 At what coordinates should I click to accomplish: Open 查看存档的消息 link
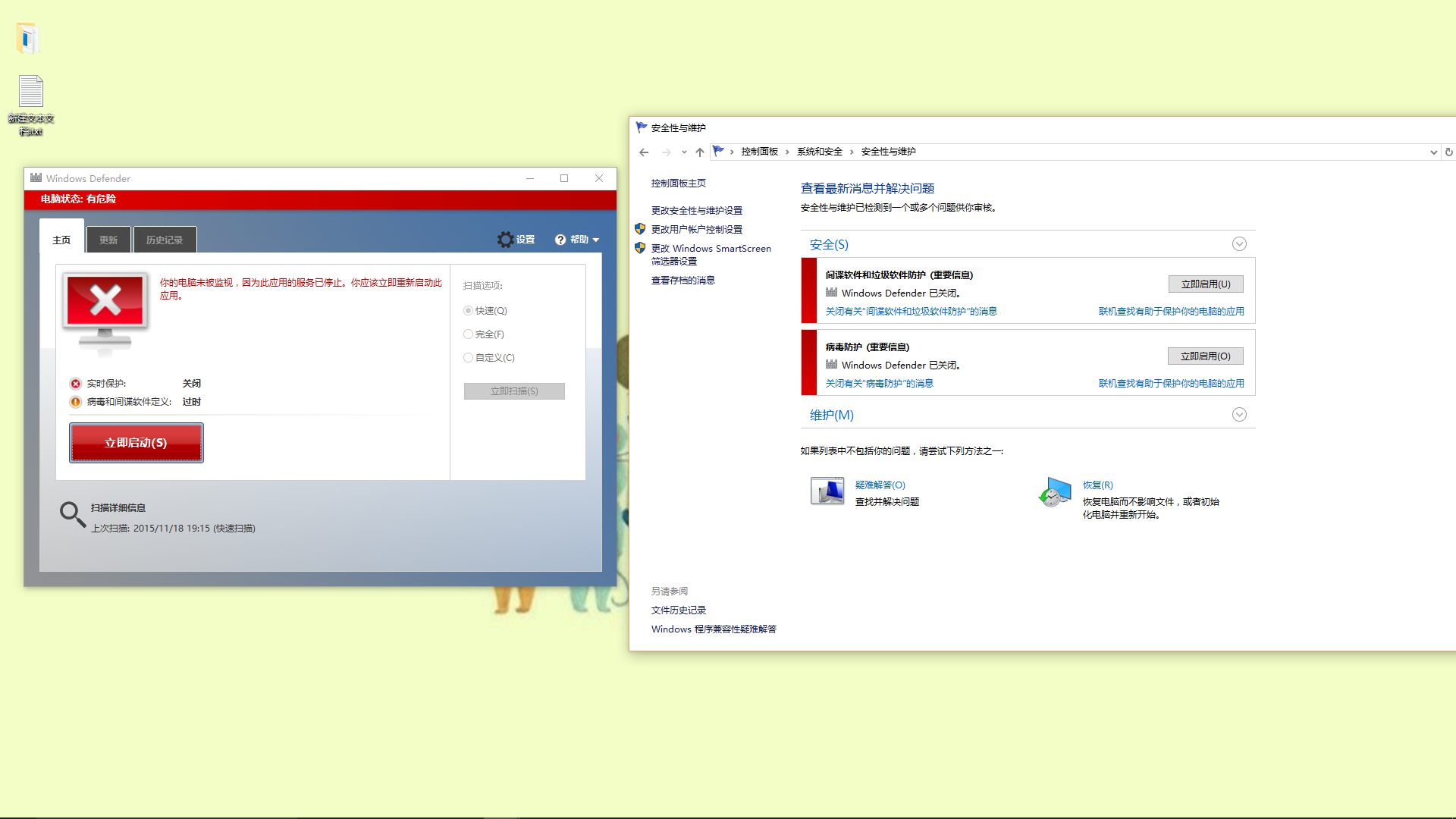(683, 281)
